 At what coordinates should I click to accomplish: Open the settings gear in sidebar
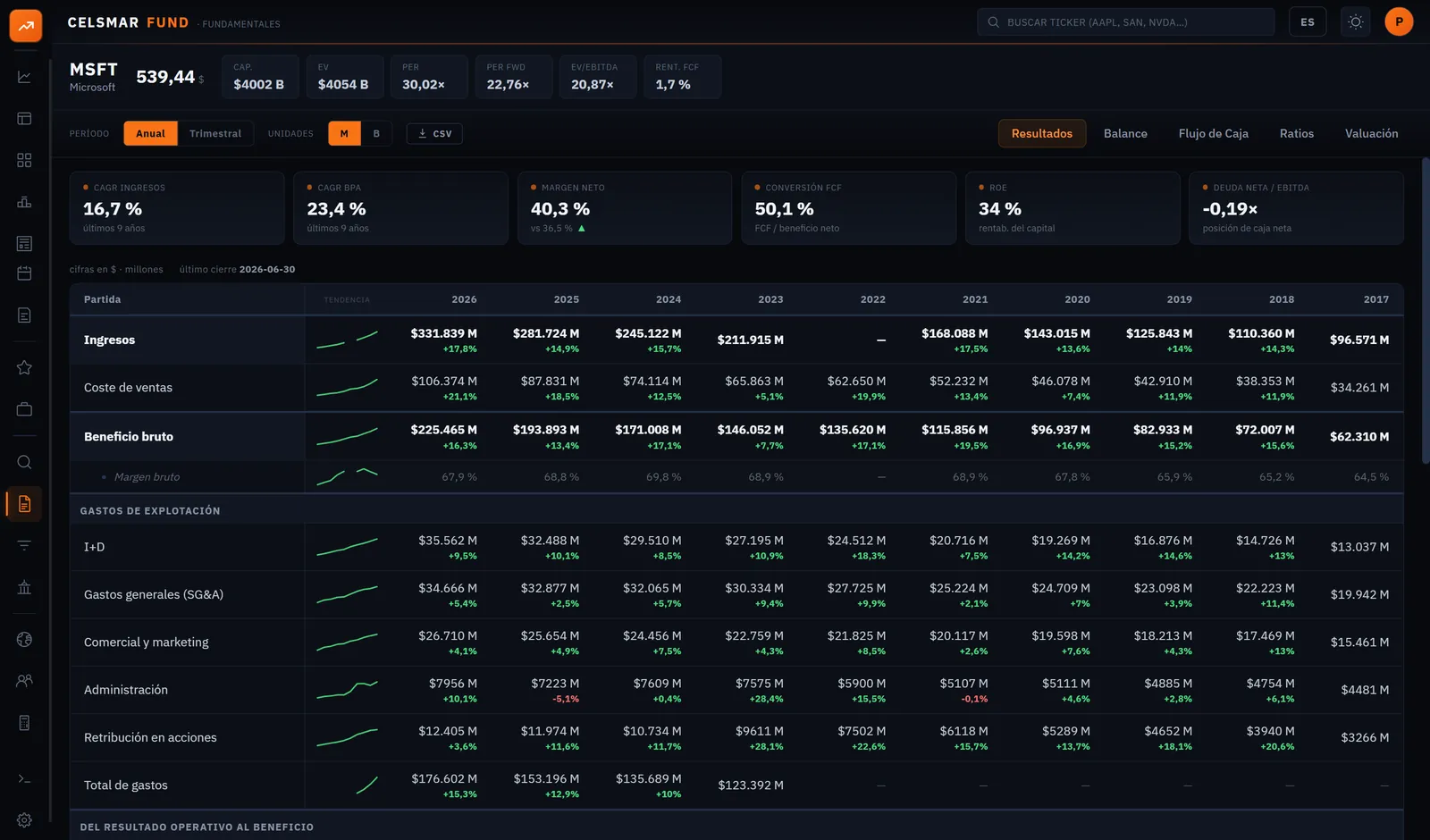[24, 820]
